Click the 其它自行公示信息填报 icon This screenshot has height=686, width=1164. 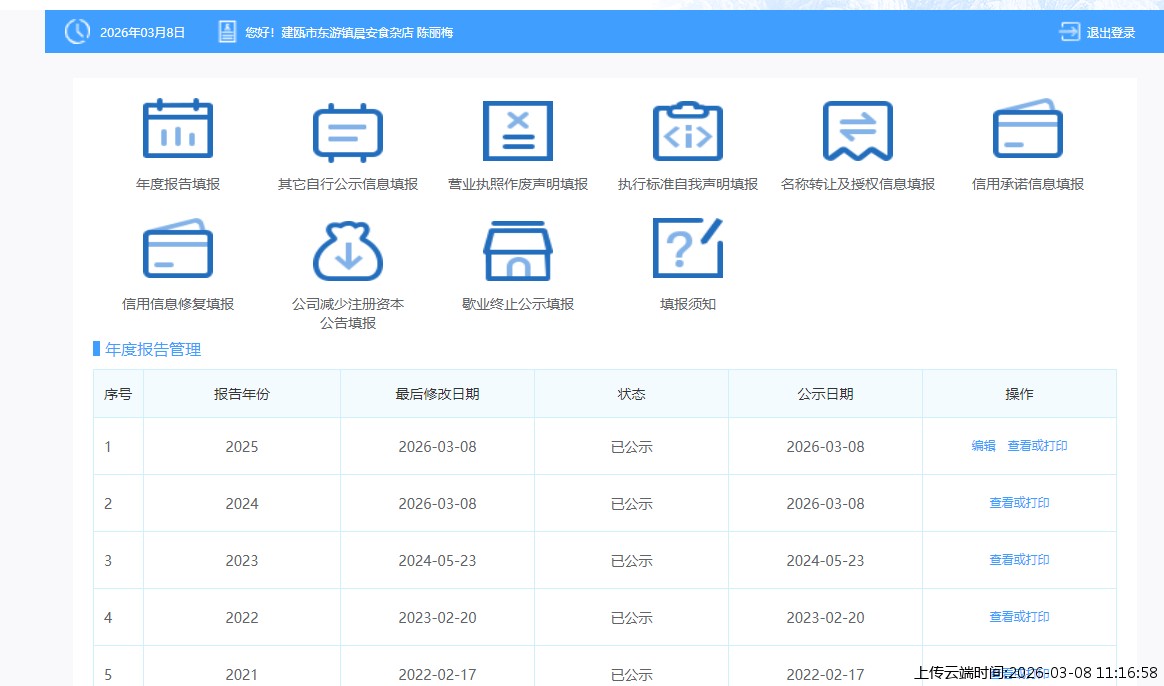pos(347,130)
